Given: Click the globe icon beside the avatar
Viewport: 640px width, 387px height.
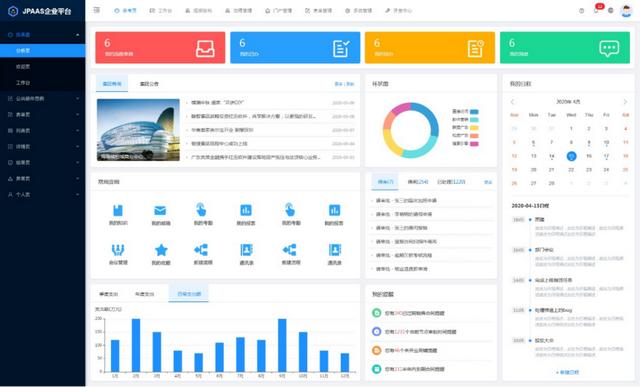Looking at the screenshot, I should pyautogui.click(x=611, y=11).
